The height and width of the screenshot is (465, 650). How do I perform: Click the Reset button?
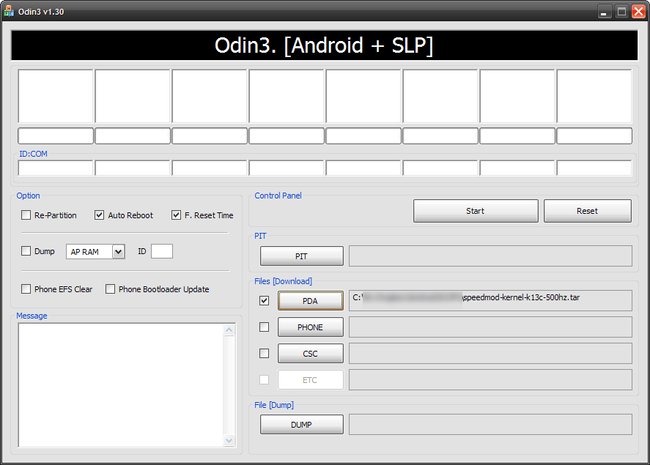(587, 211)
